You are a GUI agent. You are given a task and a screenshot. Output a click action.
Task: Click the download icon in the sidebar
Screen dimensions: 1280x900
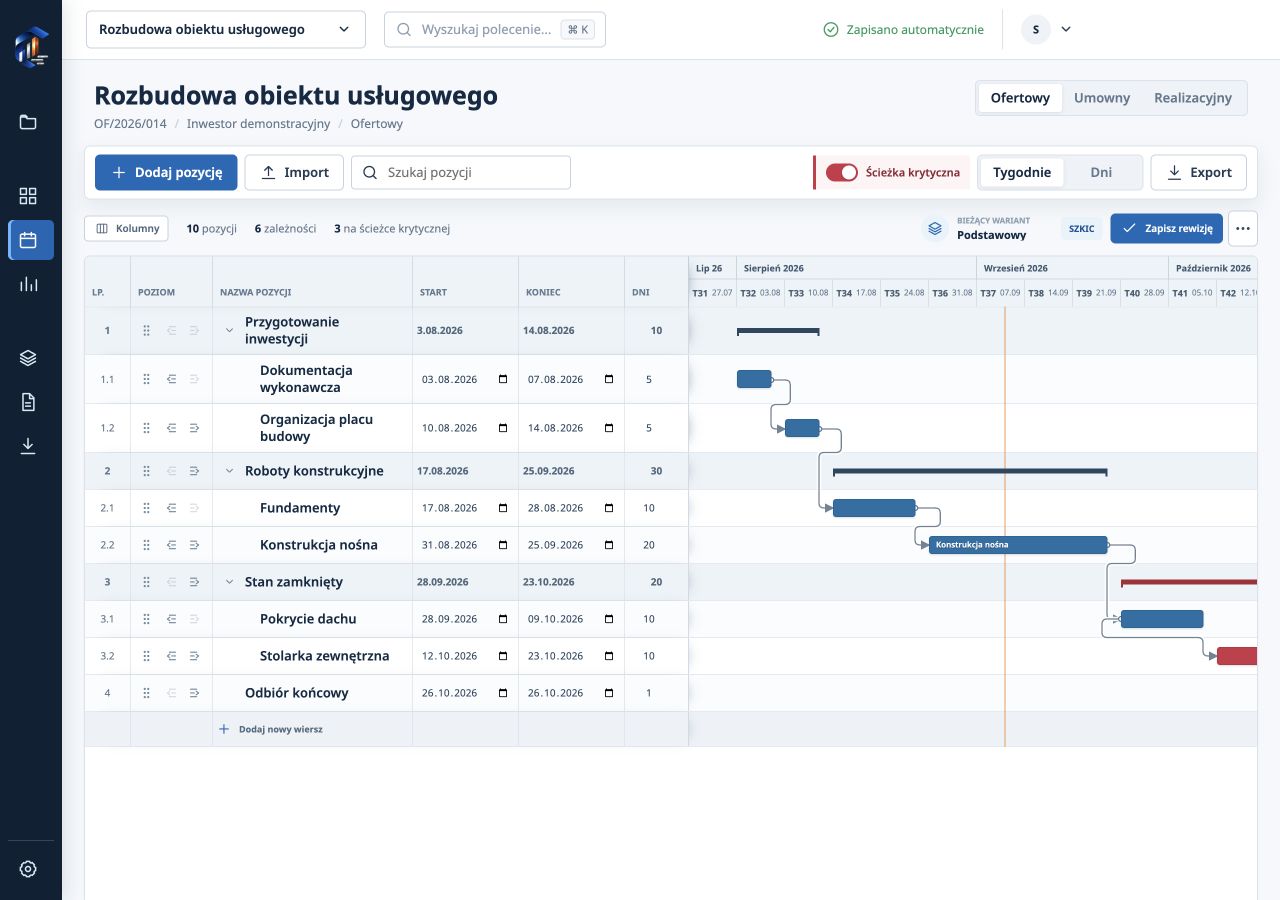[28, 446]
